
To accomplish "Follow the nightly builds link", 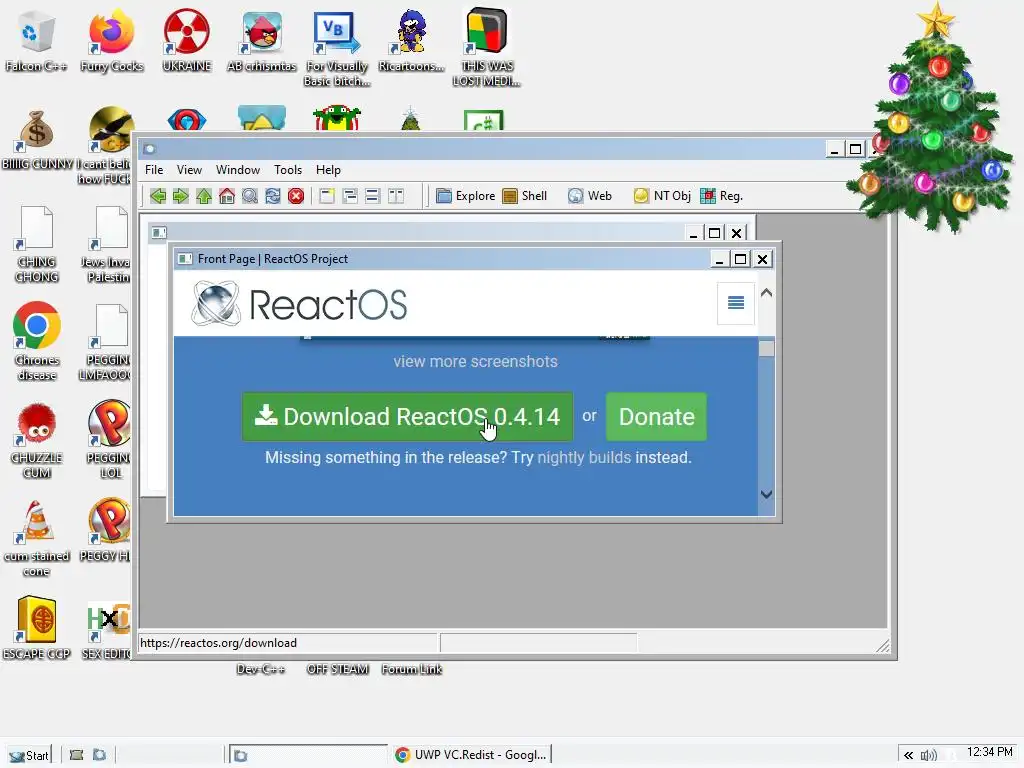I will coord(584,457).
